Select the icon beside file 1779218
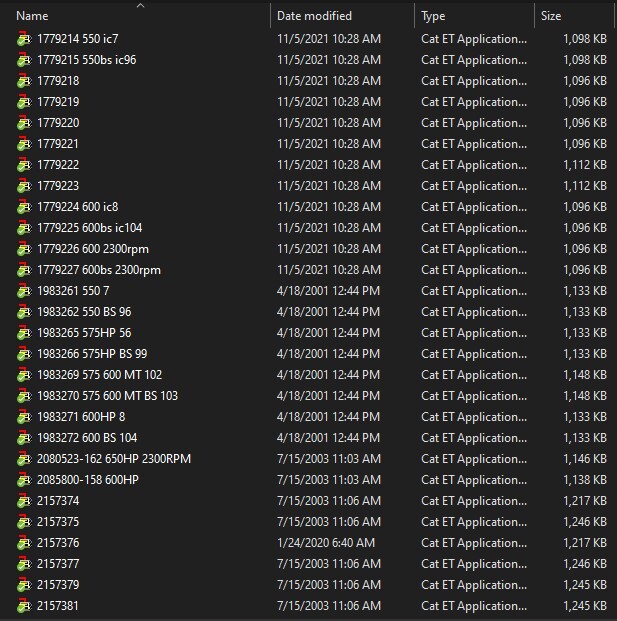This screenshot has width=617, height=621. pyautogui.click(x=24, y=81)
